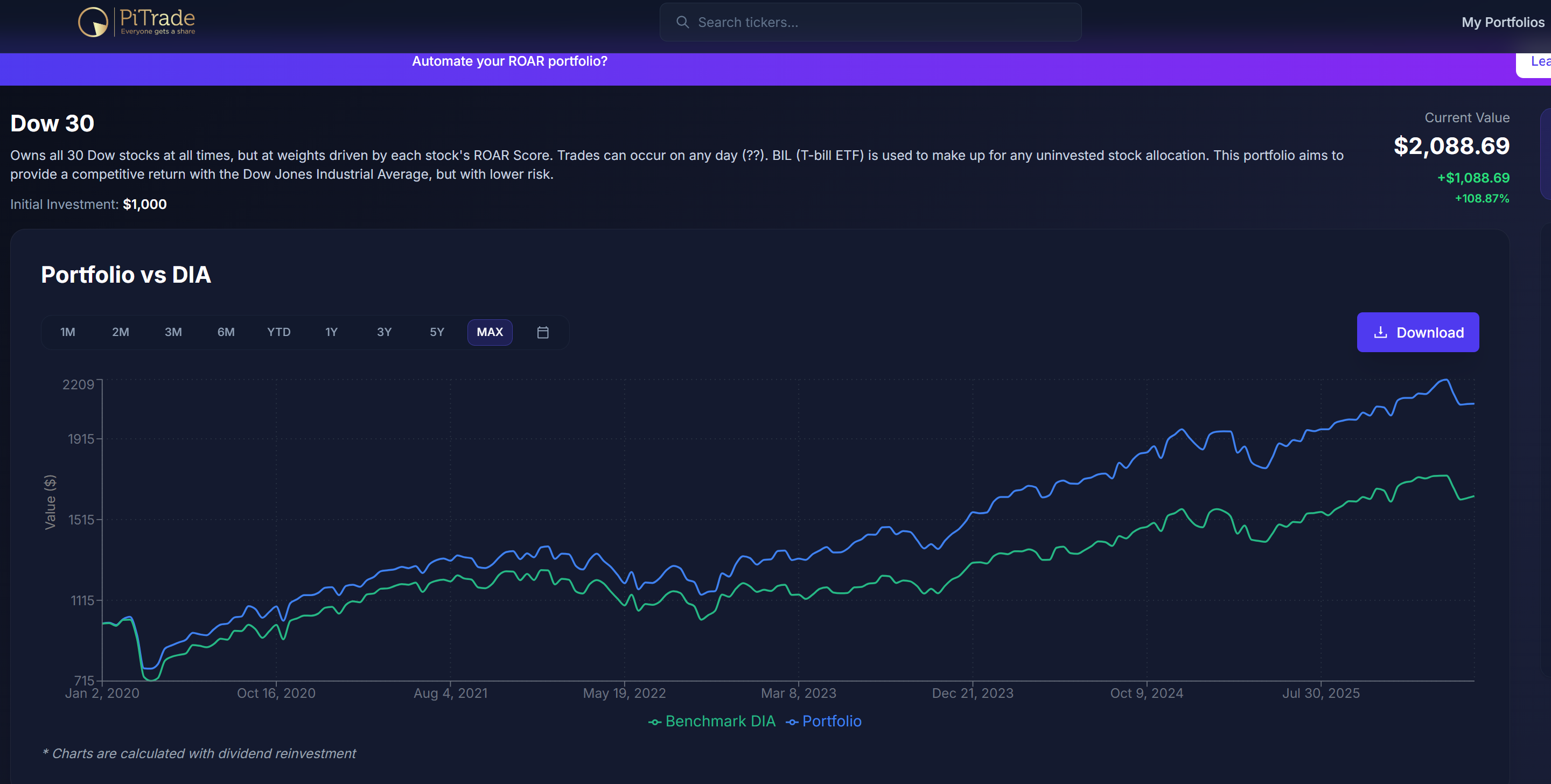Click the search magnifier icon

point(682,22)
